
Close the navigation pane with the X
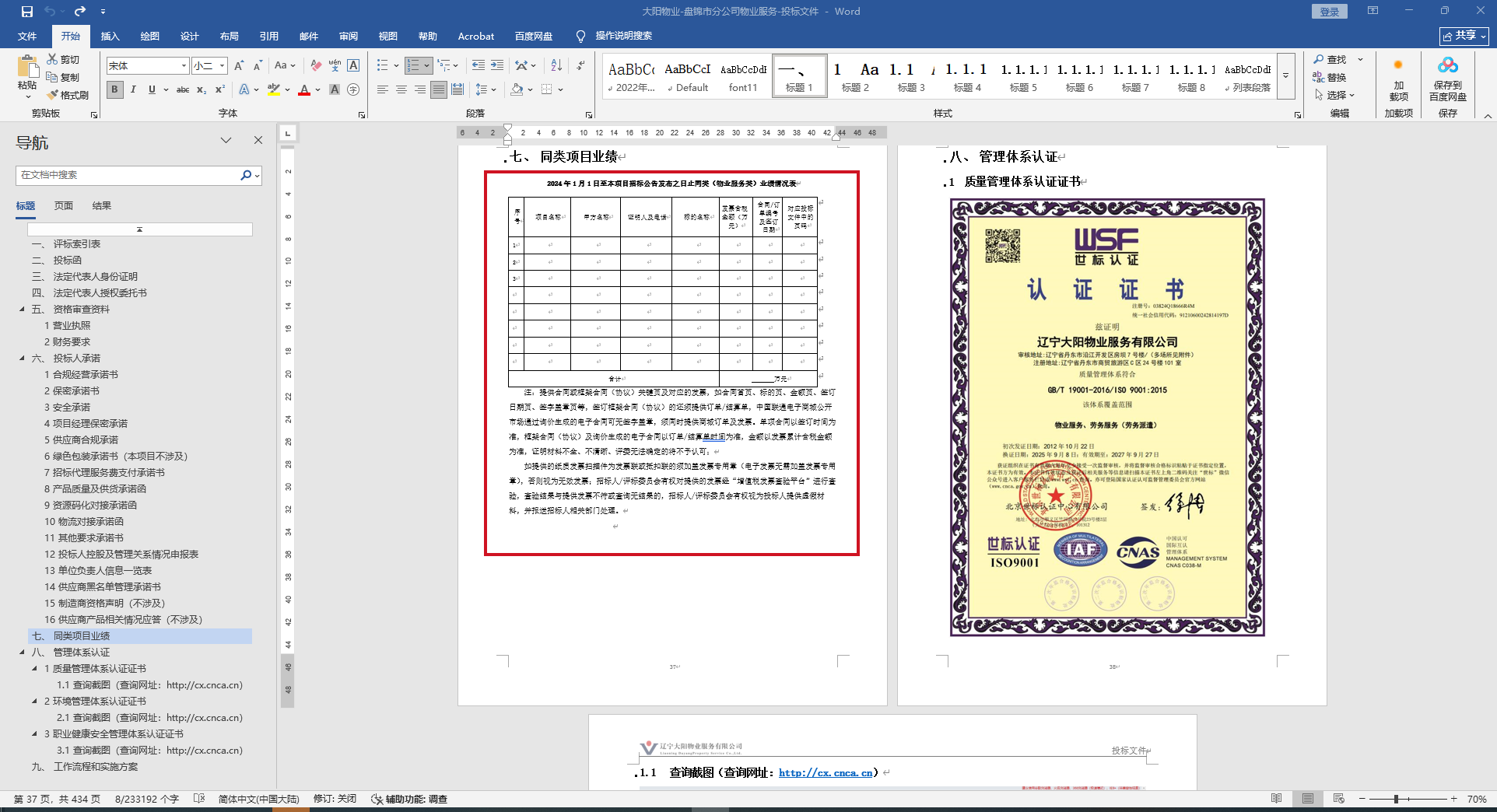(x=258, y=140)
